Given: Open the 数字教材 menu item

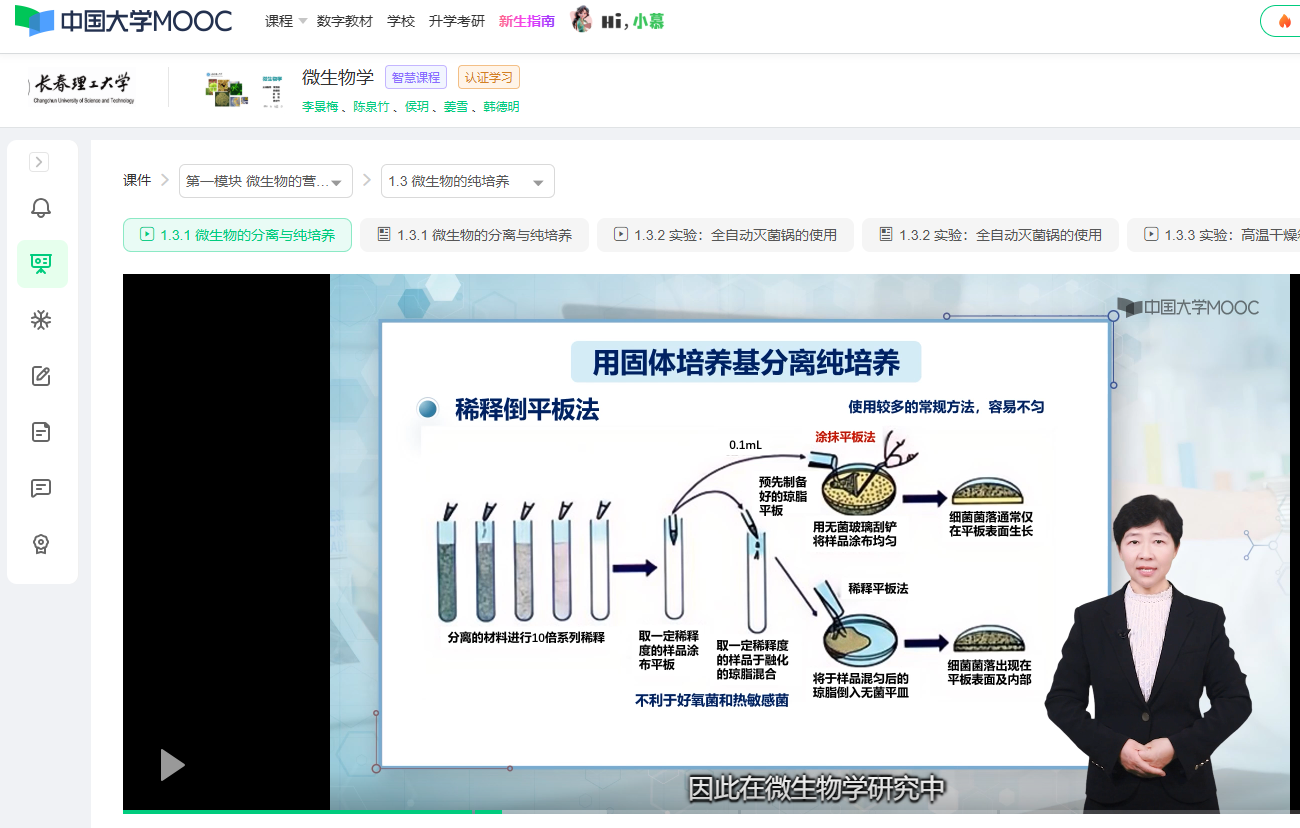Looking at the screenshot, I should coord(345,21).
